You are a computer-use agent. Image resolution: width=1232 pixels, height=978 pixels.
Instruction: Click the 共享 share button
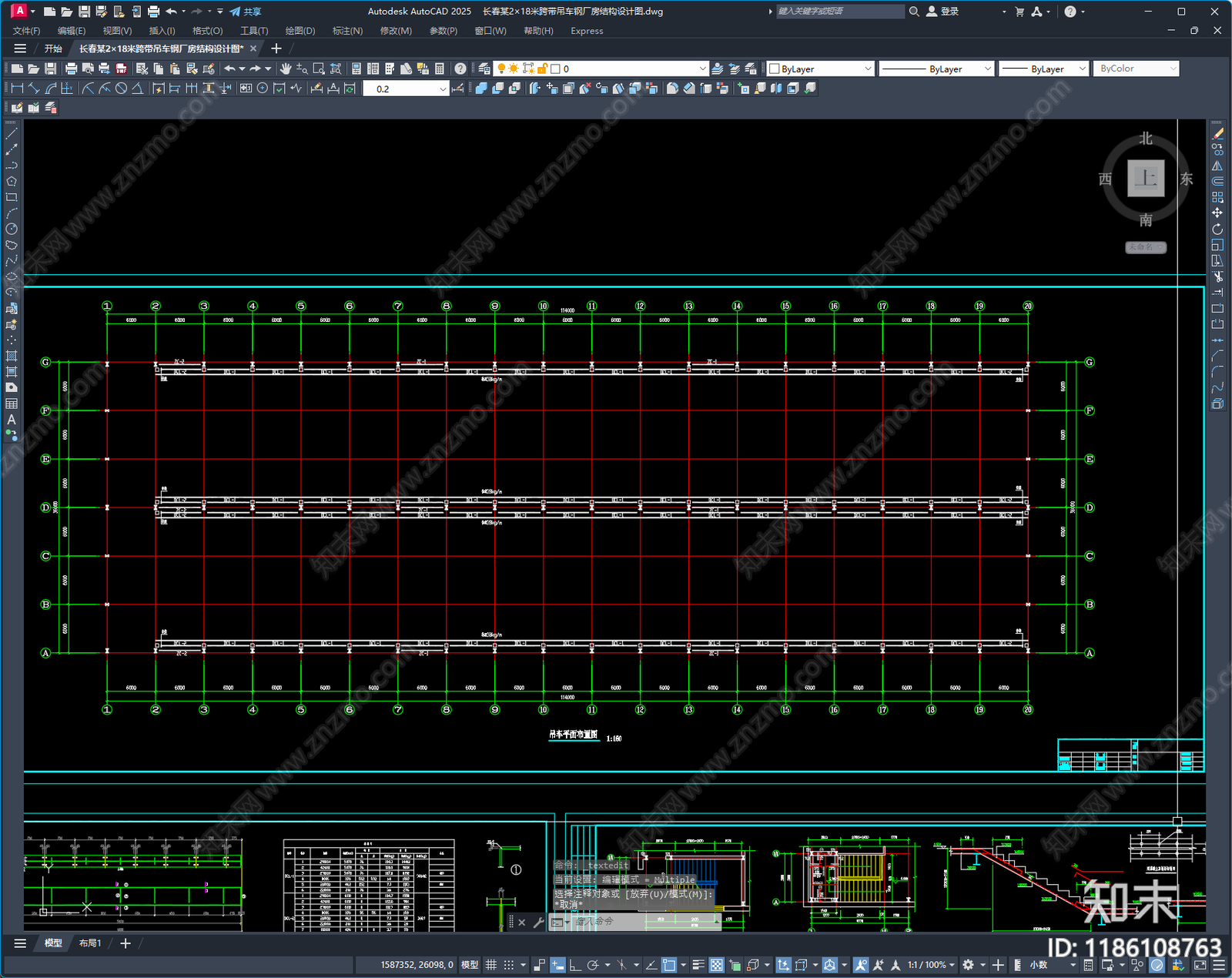tap(246, 12)
